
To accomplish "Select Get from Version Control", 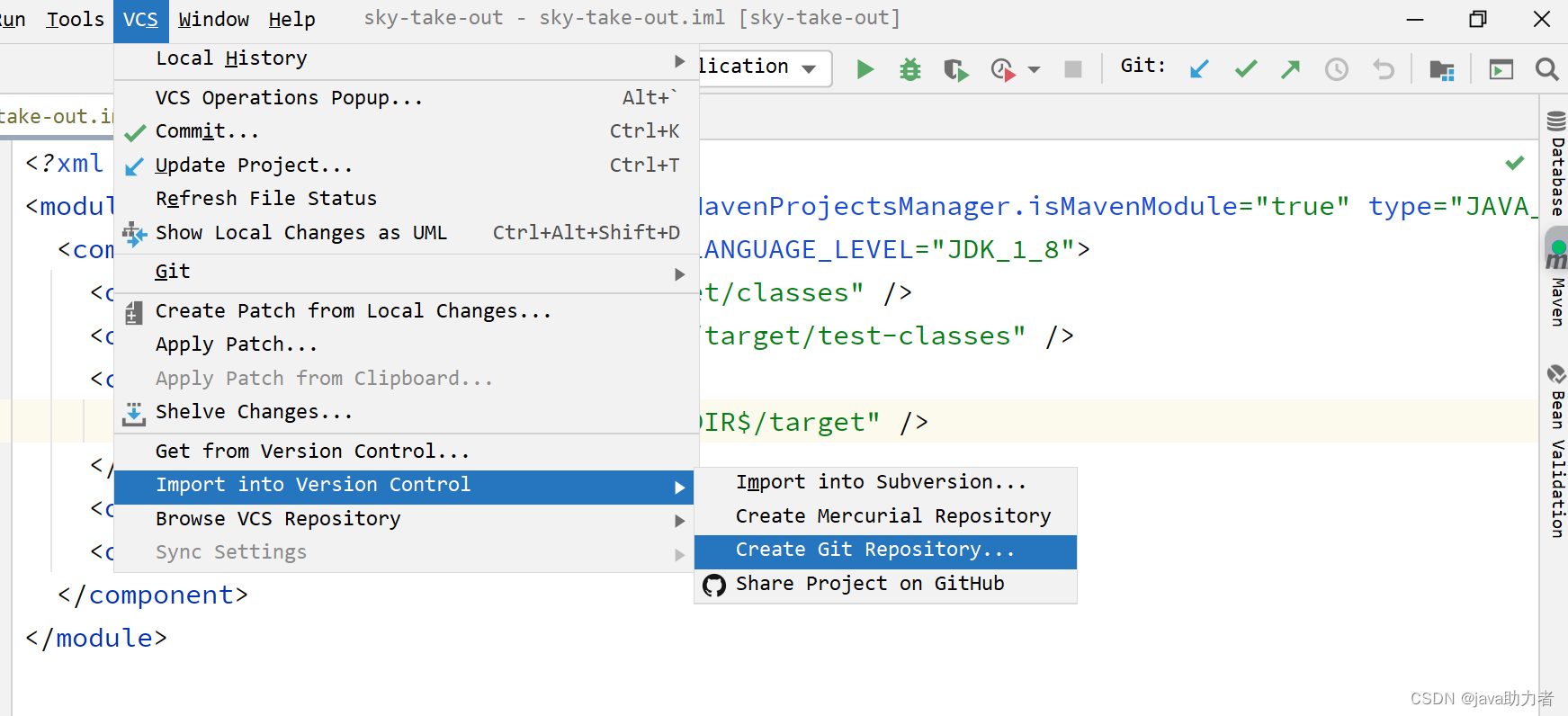I will 407,452.
